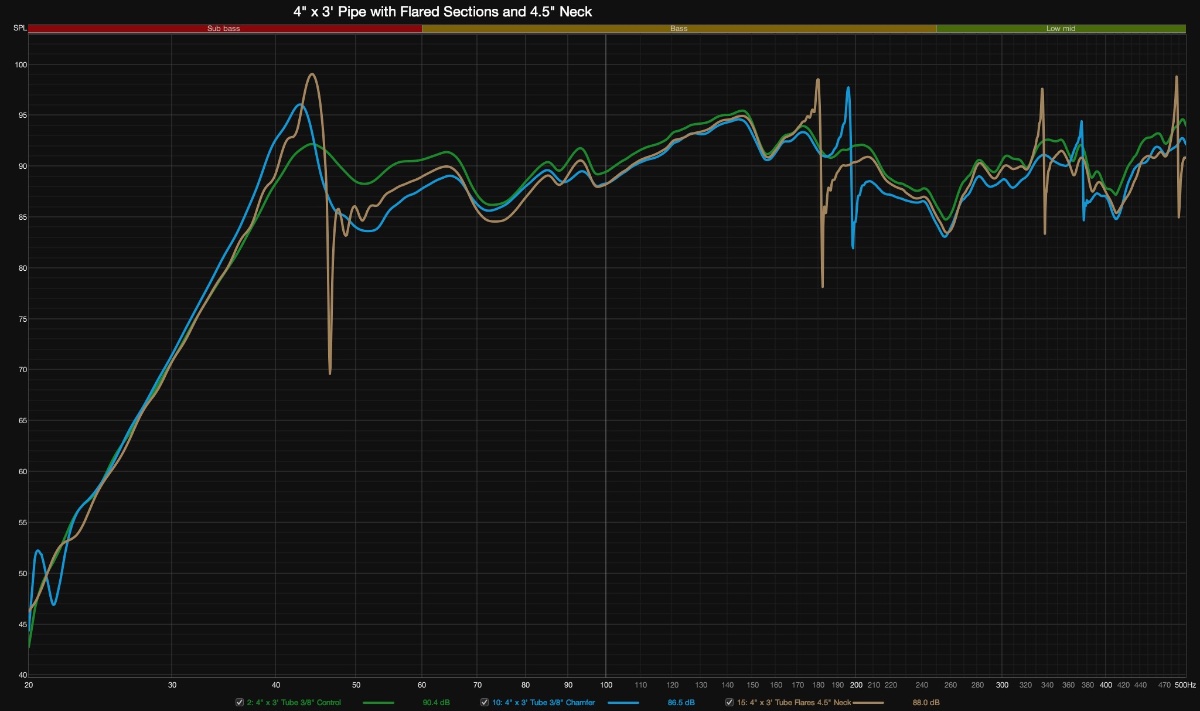Click the 90.4 dB legend value
Viewport: 1200px width, 711px height.
pyautogui.click(x=436, y=703)
